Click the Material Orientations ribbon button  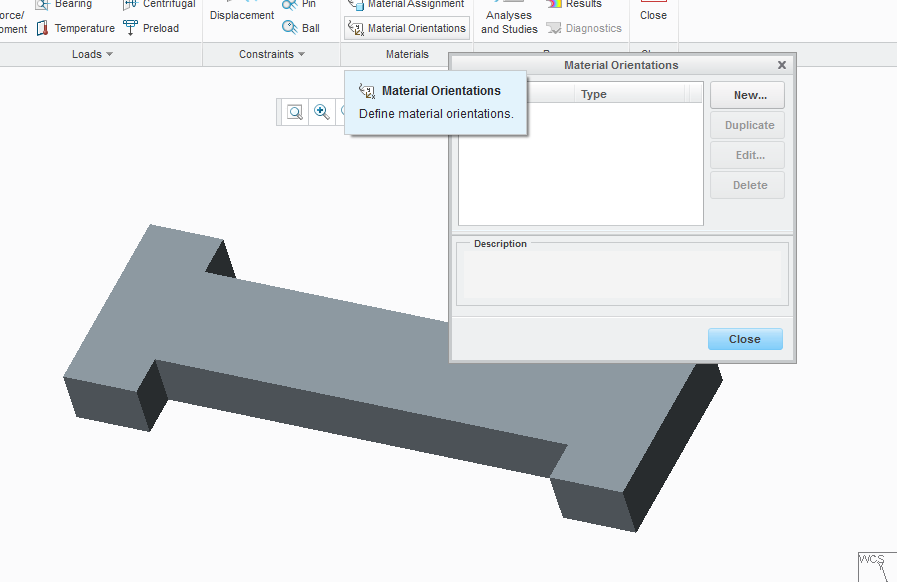(407, 28)
